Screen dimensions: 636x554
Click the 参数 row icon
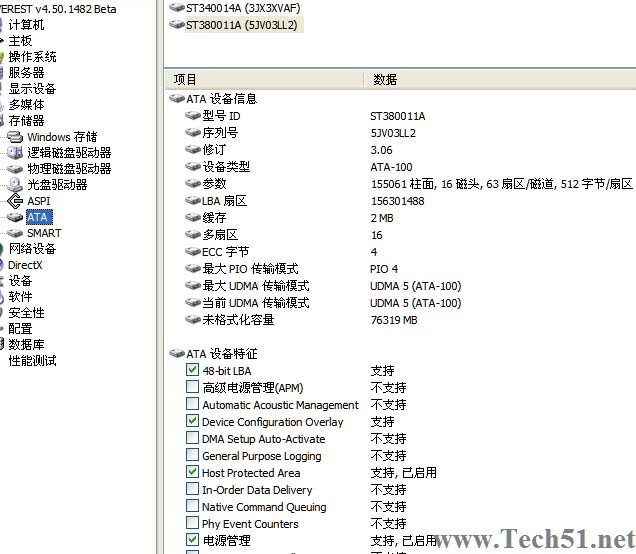(x=193, y=183)
